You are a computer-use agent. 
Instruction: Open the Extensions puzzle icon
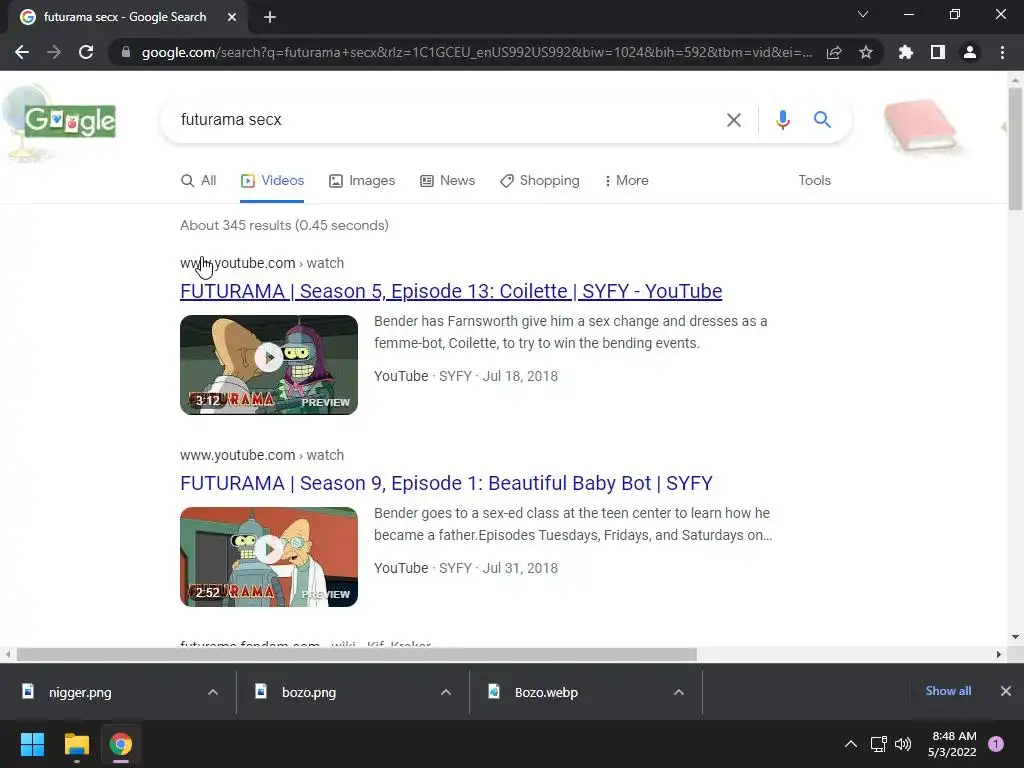click(905, 52)
